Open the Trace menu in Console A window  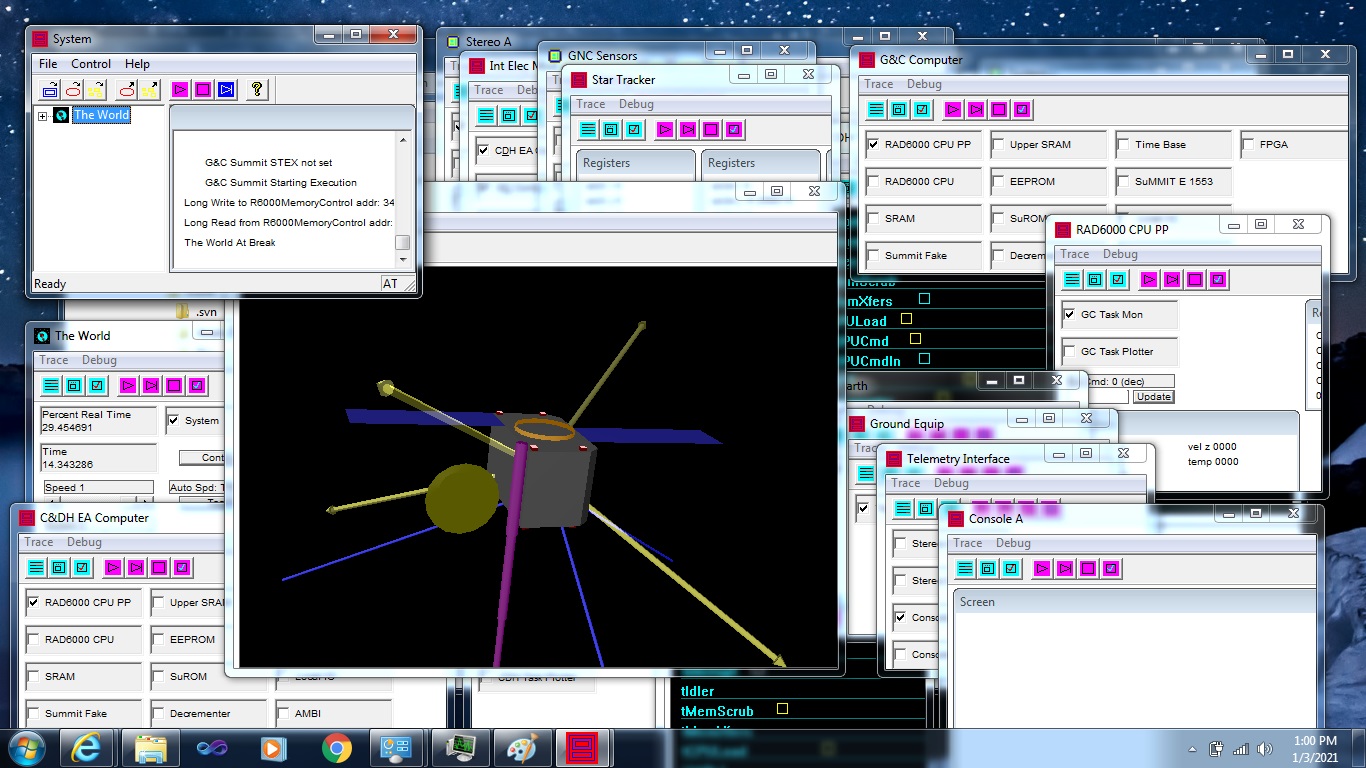coord(967,543)
